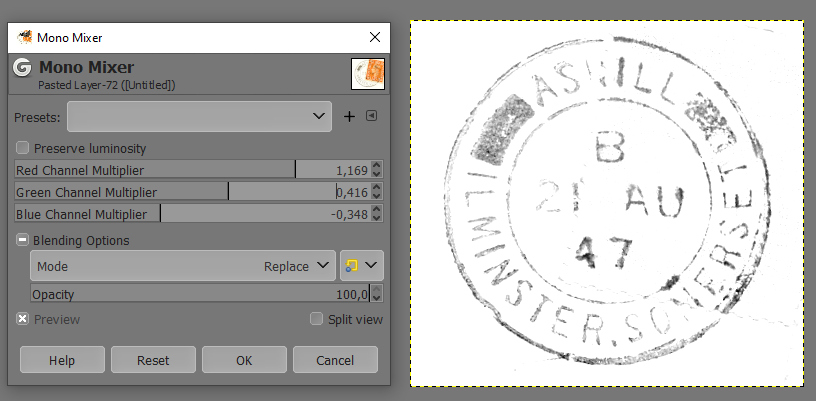The height and width of the screenshot is (401, 816).
Task: Collapse the Blending Options section
Action: point(22,240)
